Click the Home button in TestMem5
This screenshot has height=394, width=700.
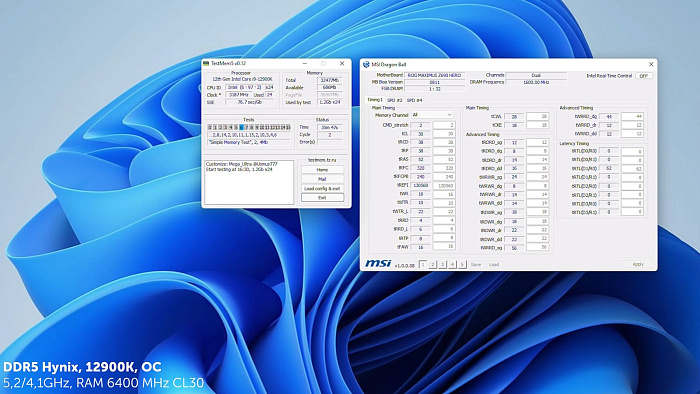pos(322,170)
